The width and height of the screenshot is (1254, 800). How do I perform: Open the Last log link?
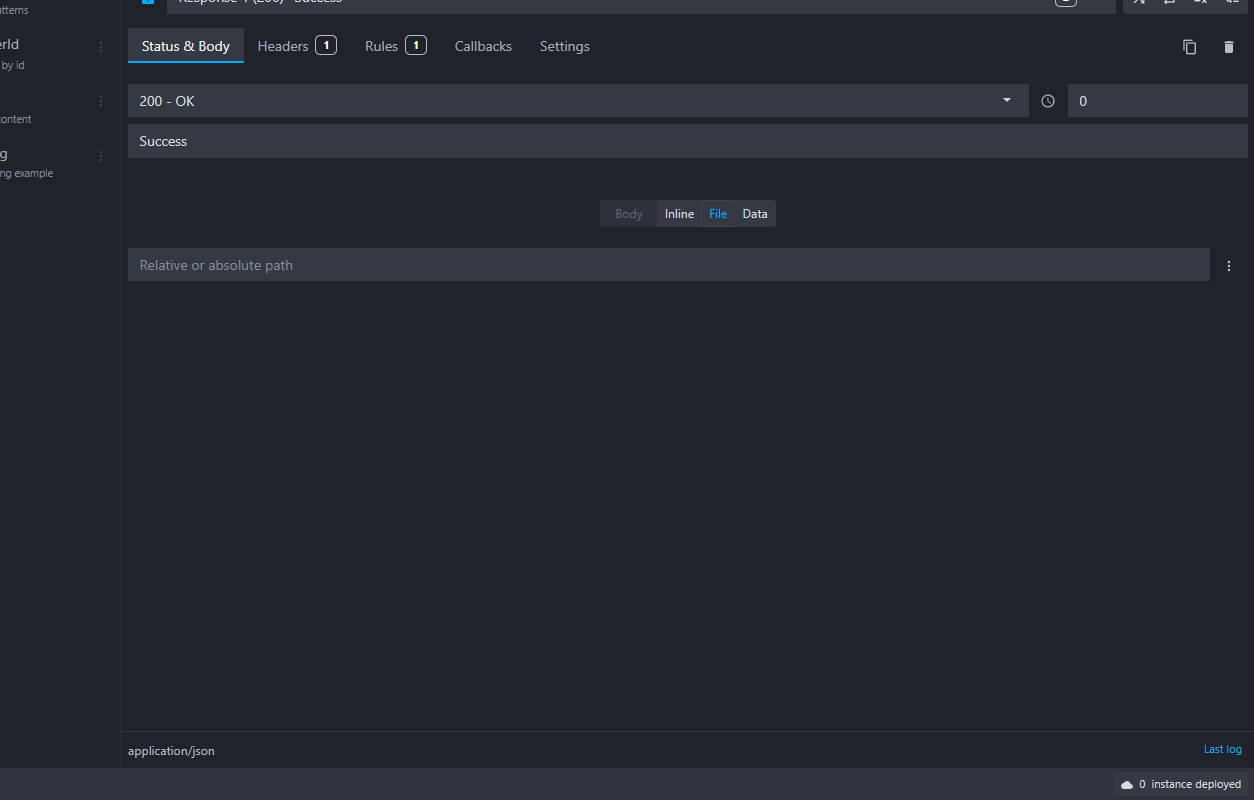(x=1222, y=749)
